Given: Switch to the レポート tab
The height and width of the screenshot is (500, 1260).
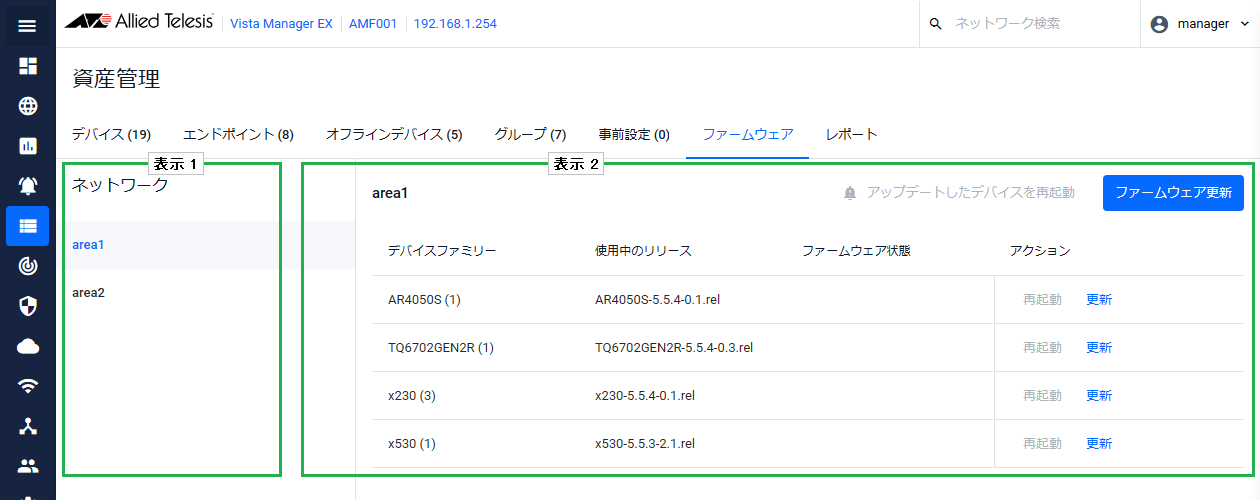Looking at the screenshot, I should click(852, 134).
